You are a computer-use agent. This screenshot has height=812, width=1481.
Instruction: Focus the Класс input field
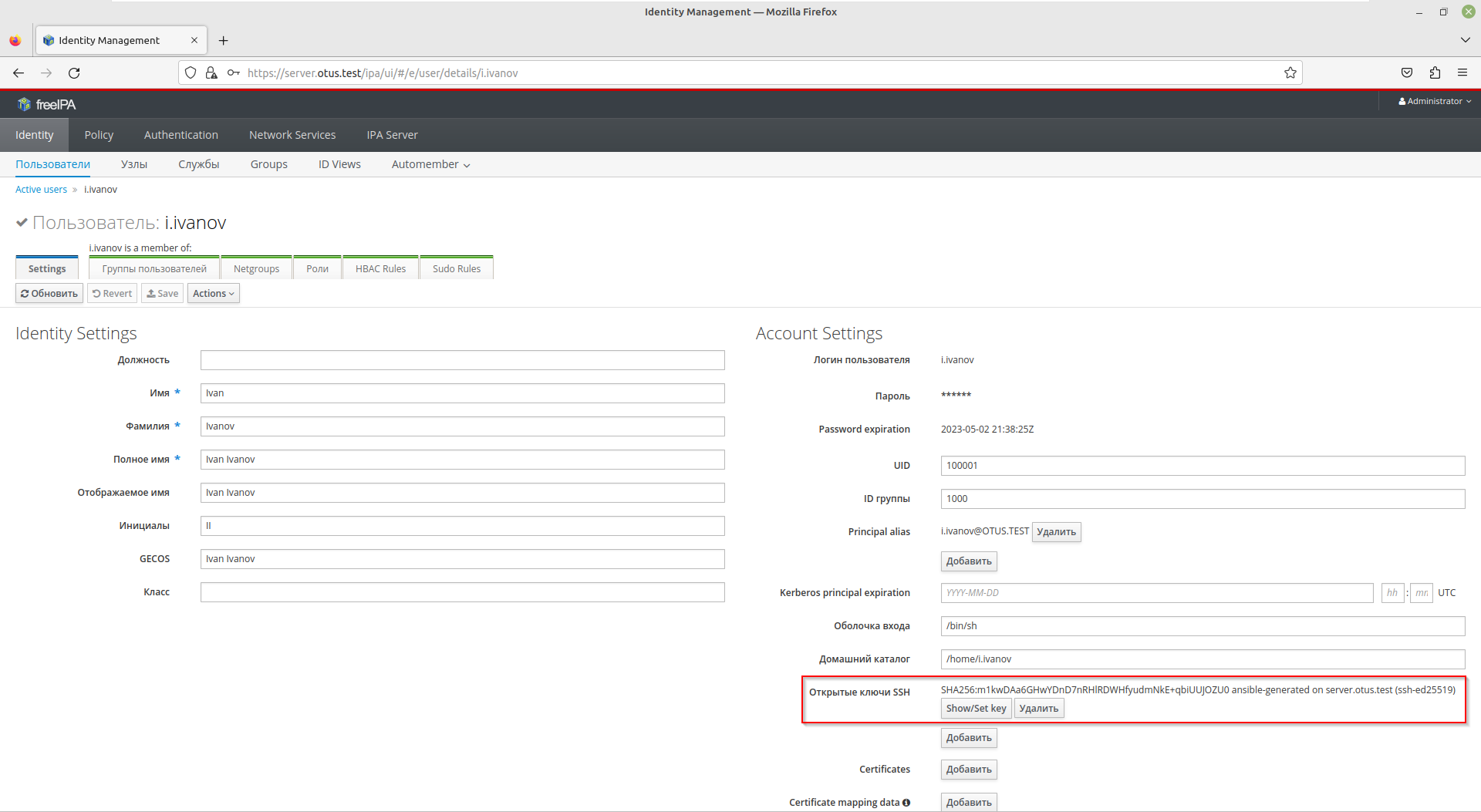point(463,592)
